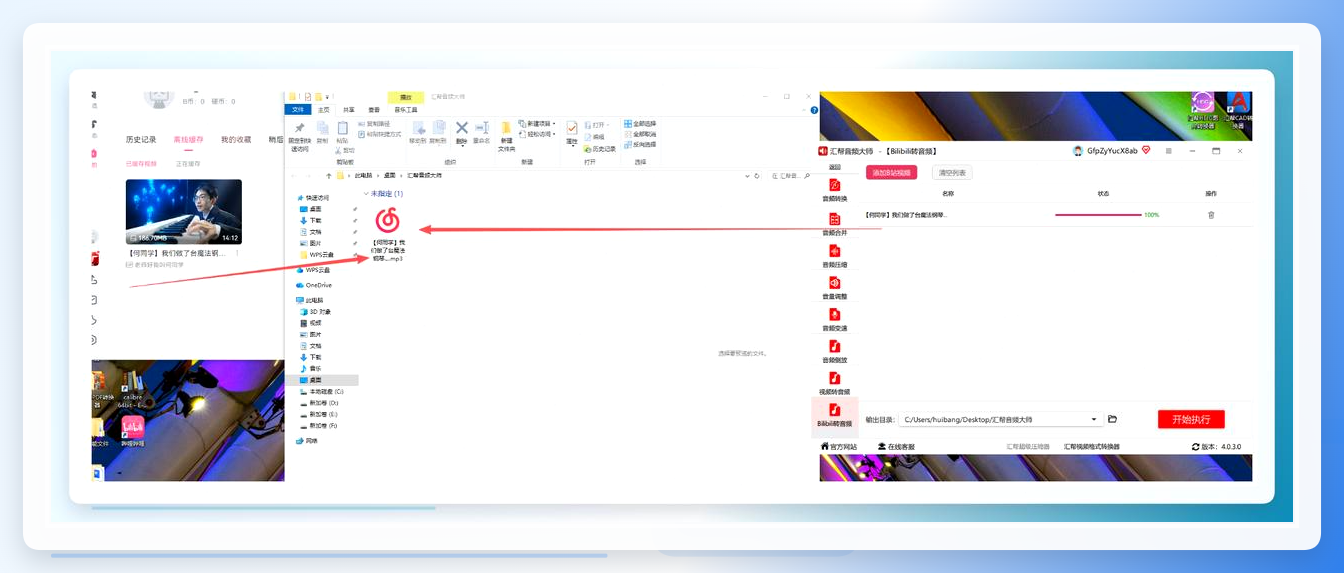The height and width of the screenshot is (573, 1344).
Task: Expand the Explorer address bar history dropdown
Action: (745, 175)
